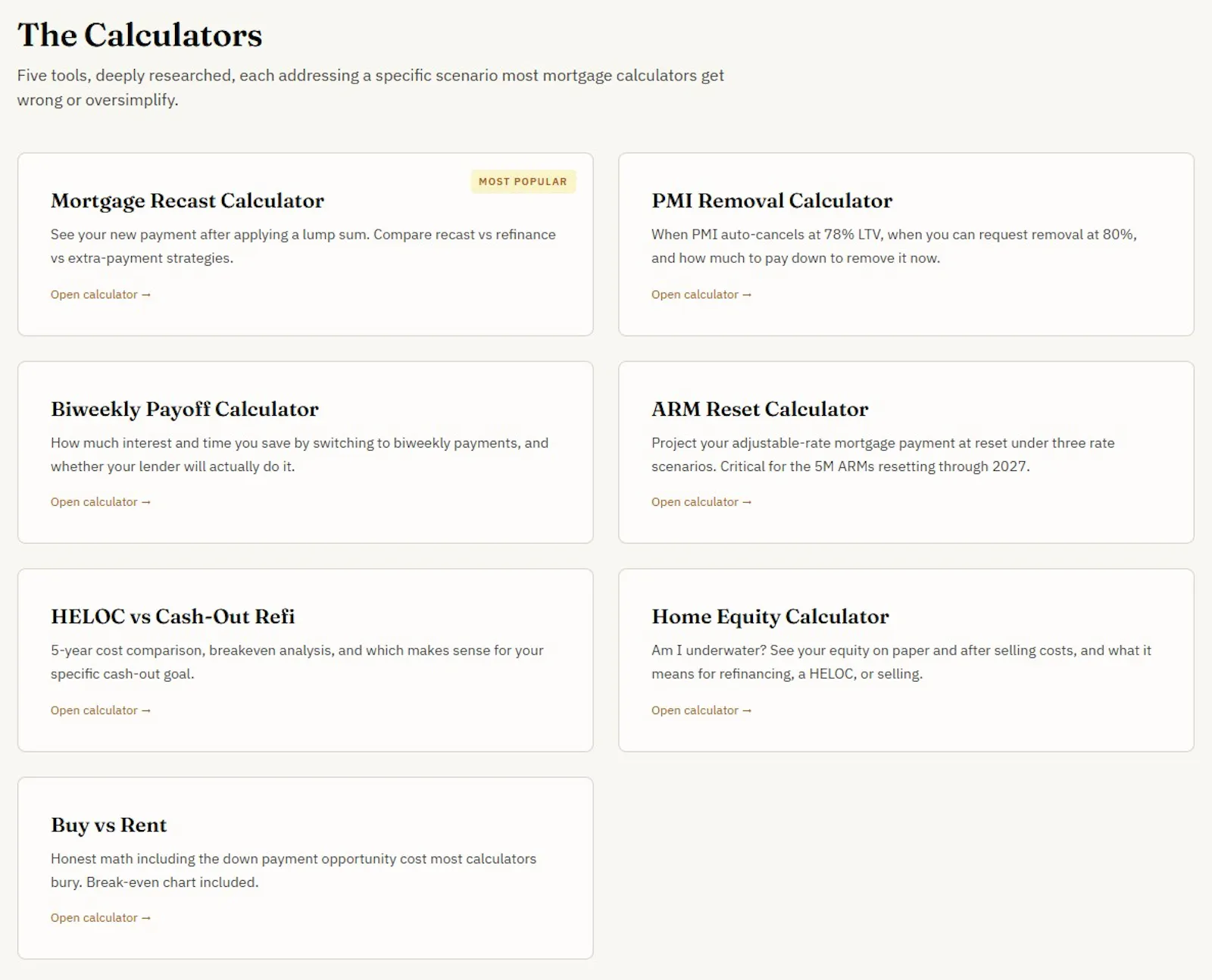Click the Home Equity Calculator heading
1212x980 pixels.
click(x=770, y=616)
